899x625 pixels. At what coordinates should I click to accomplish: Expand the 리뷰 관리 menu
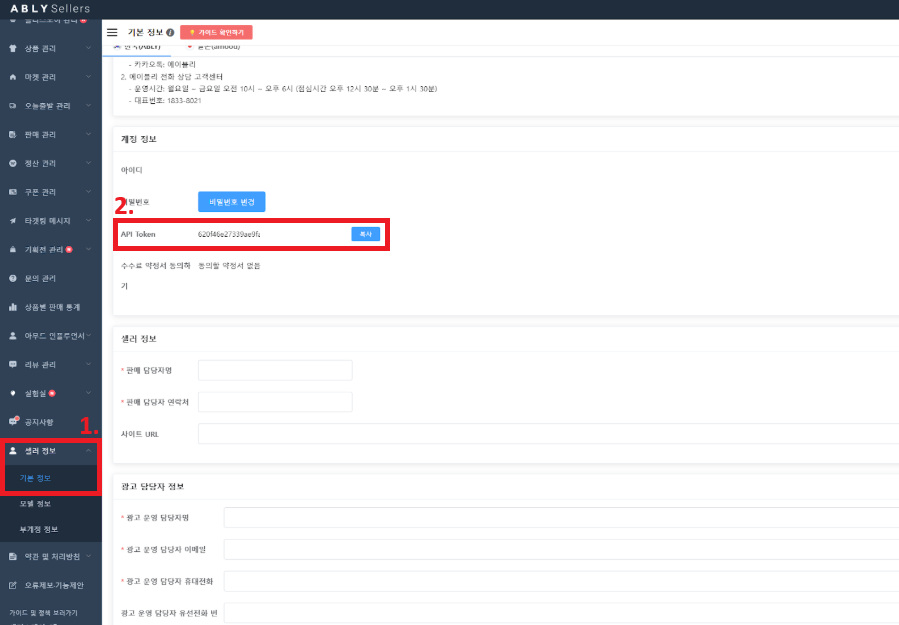tap(88, 364)
